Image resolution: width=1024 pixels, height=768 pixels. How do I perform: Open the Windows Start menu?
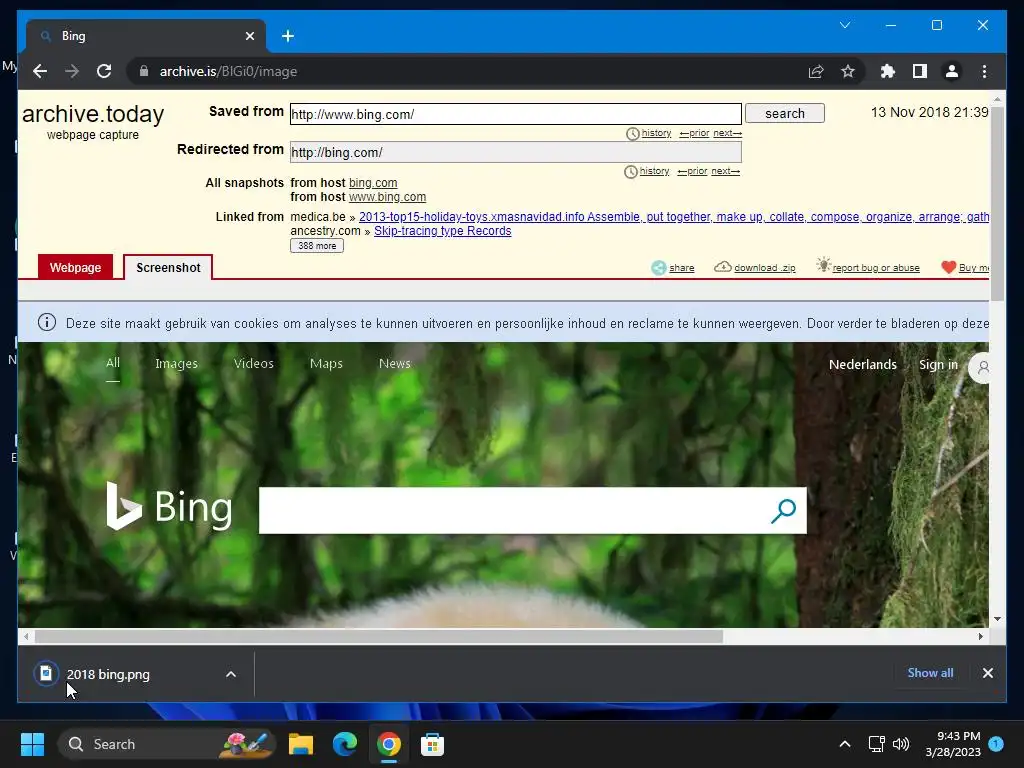[x=32, y=744]
